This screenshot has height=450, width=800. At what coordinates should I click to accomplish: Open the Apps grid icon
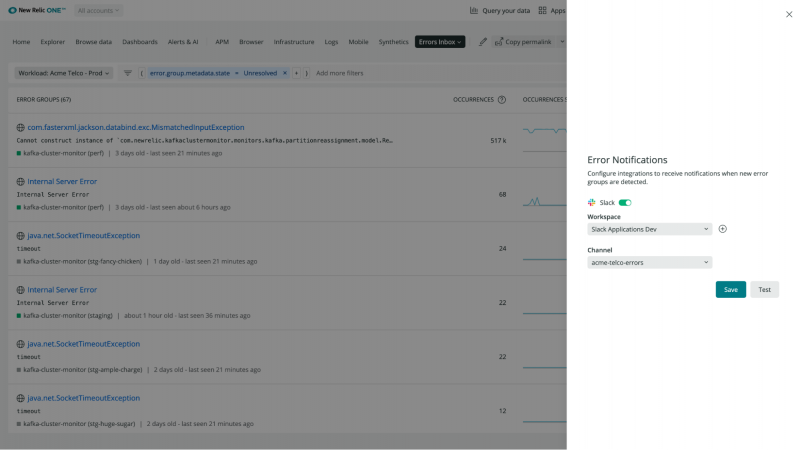tap(542, 10)
